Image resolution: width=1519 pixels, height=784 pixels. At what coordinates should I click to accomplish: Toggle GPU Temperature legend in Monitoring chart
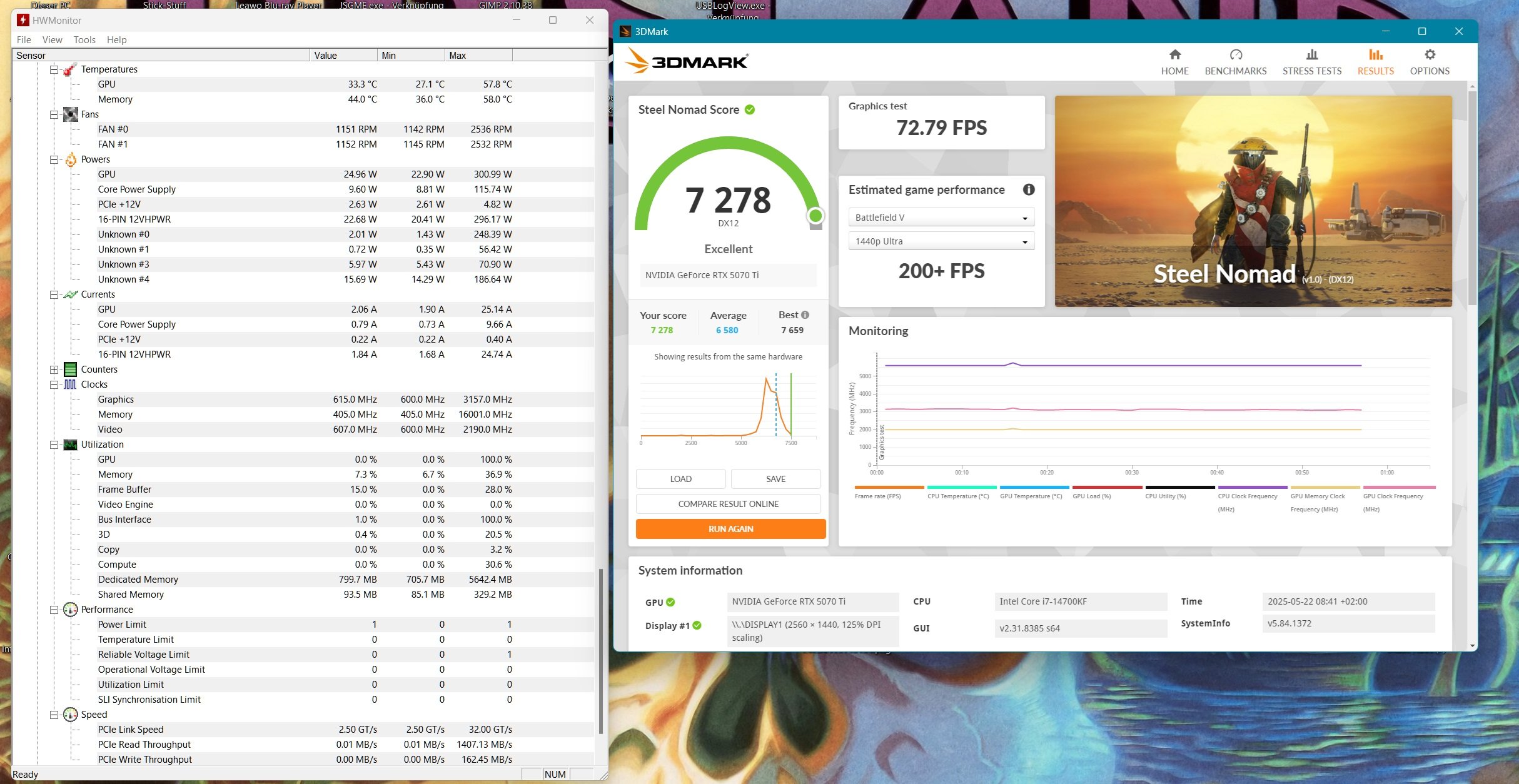(x=1031, y=496)
